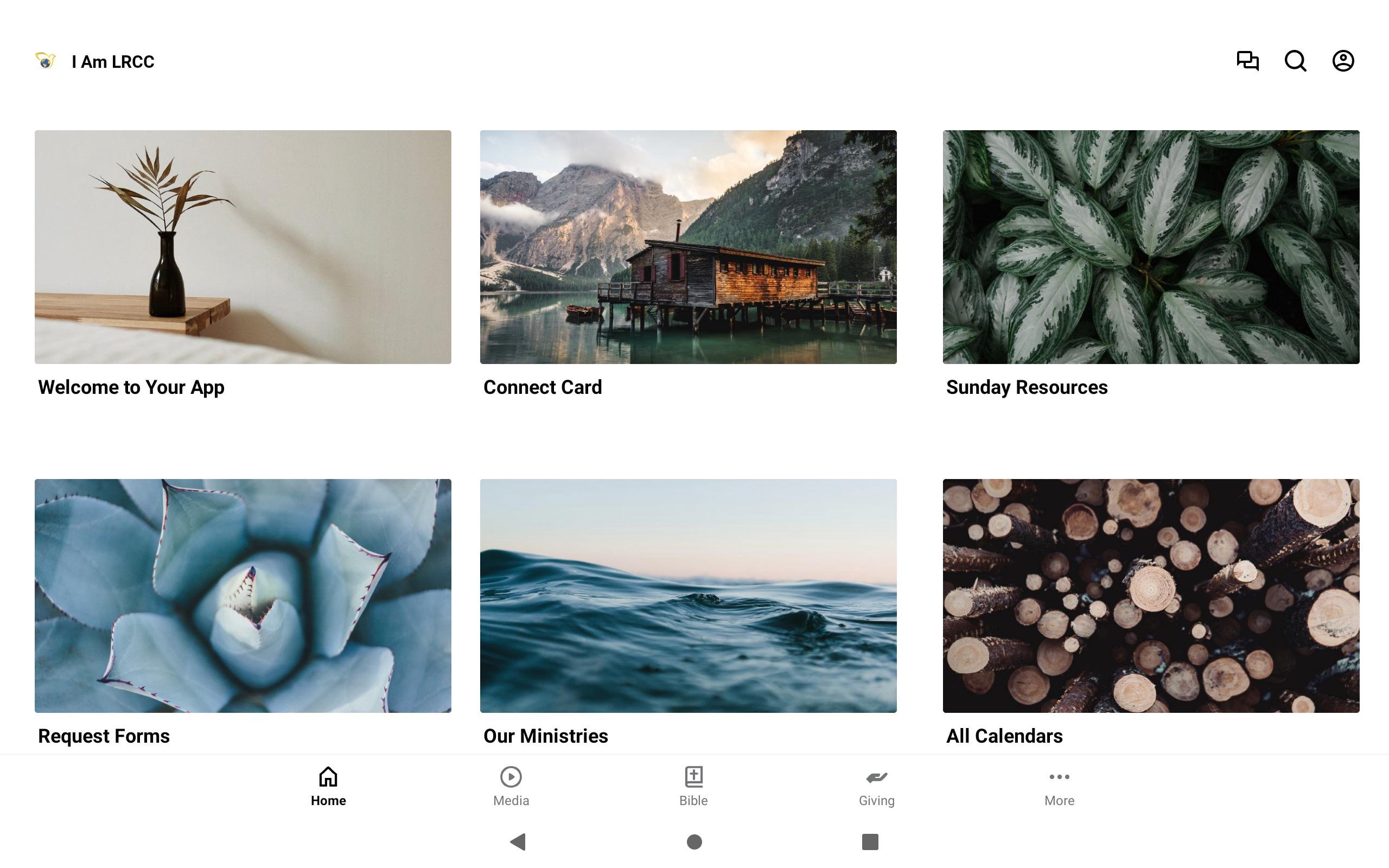Click the Sunday Resources title text
The height and width of the screenshot is (868, 1389).
[x=1027, y=387]
